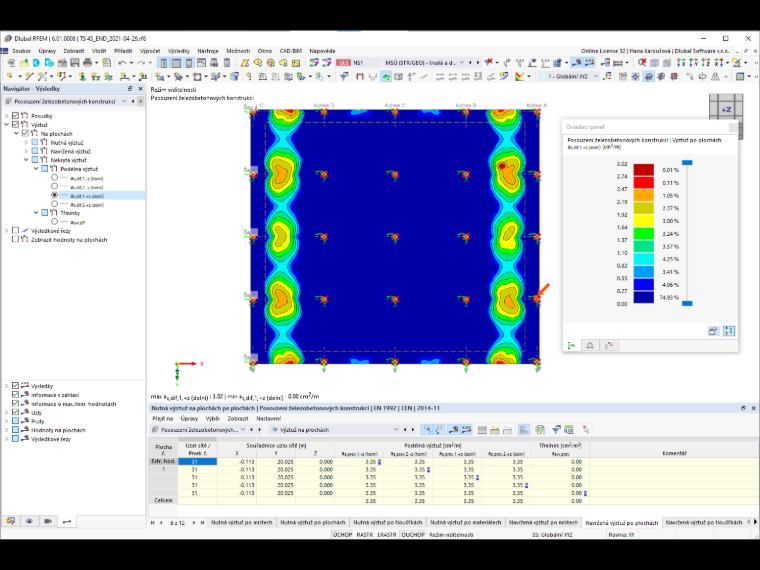Collapse the Podélná výztuž tree node
This screenshot has width=760, height=570.
36,169
